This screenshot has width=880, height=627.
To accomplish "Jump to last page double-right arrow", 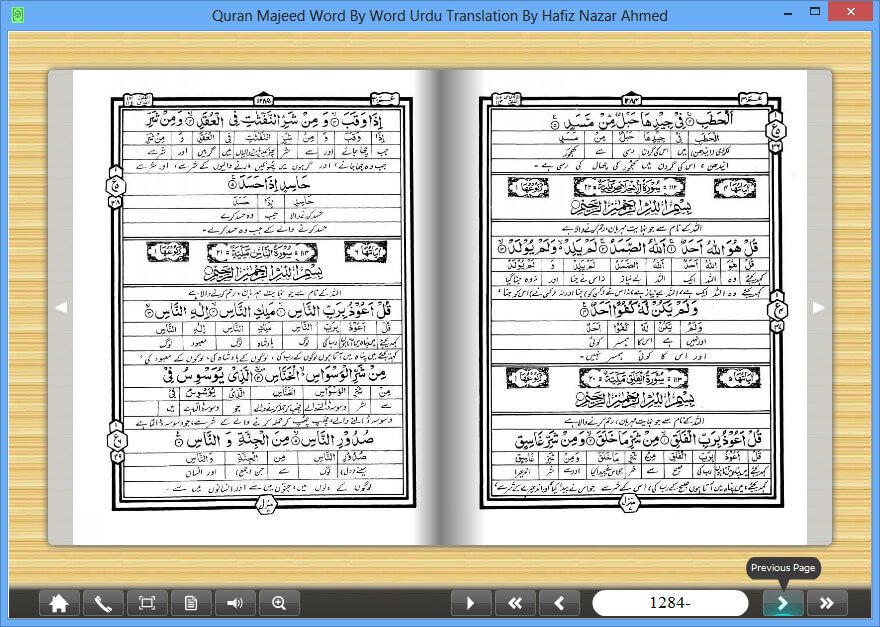I will click(827, 603).
